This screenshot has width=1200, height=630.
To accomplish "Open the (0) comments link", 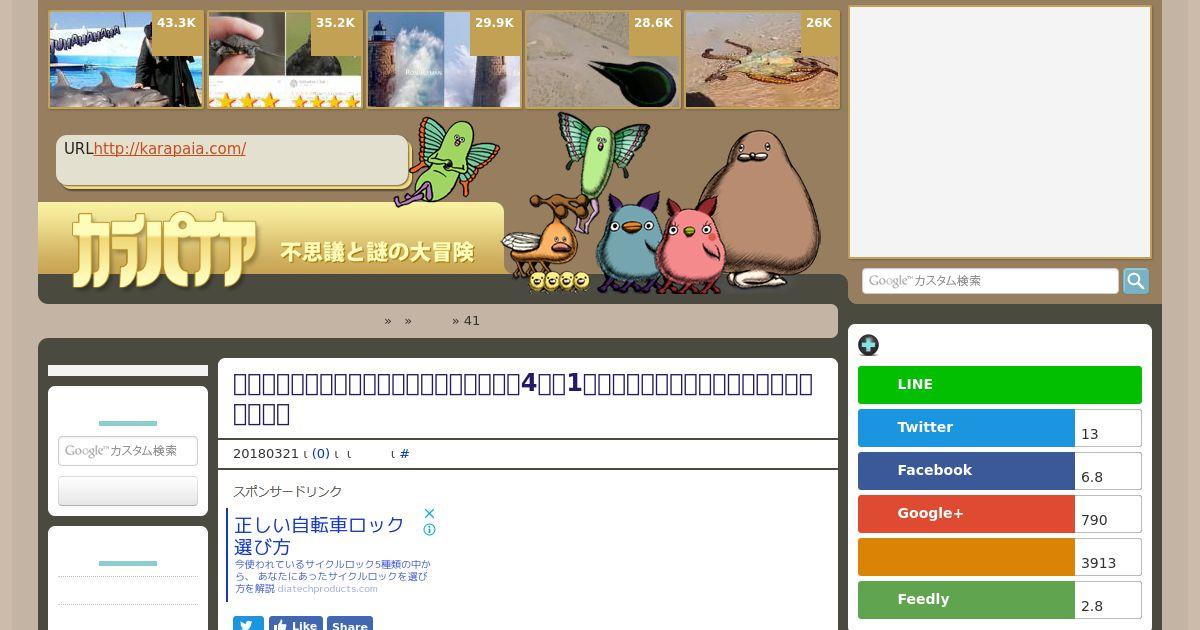I will (321, 454).
